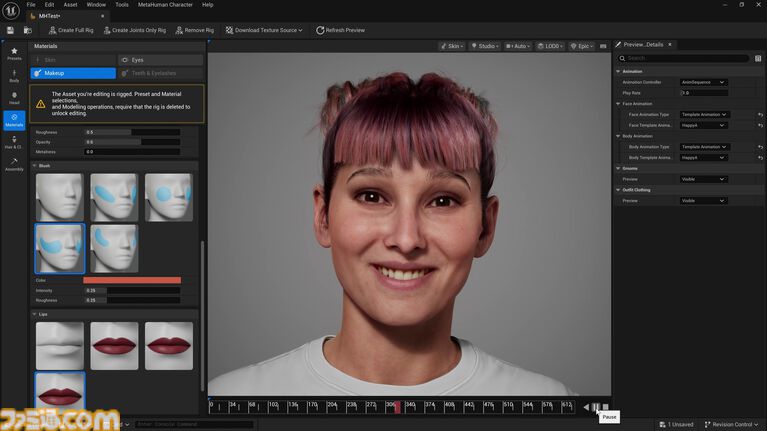Viewport: 767px width, 431px height.
Task: Open the viewport hamburger options icon
Action: pos(603,46)
